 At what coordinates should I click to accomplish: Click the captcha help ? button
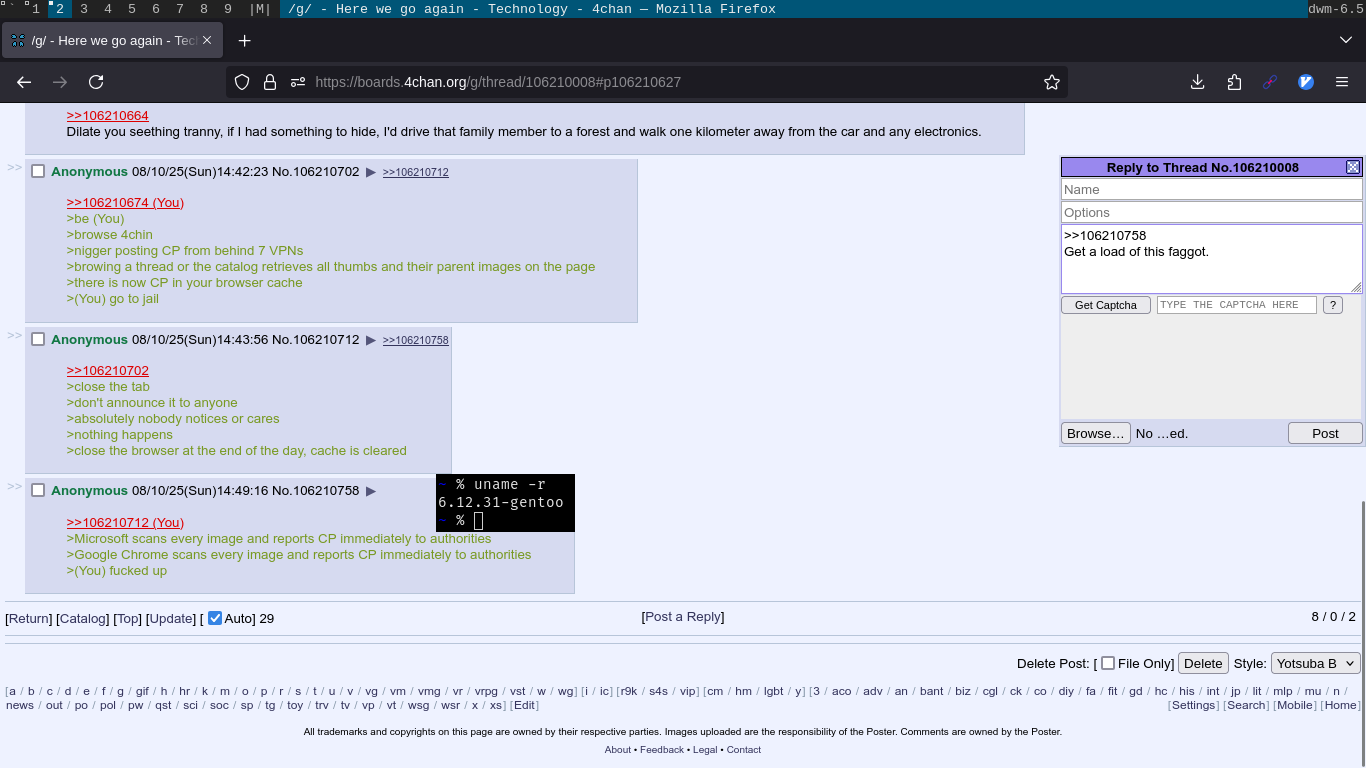point(1332,305)
